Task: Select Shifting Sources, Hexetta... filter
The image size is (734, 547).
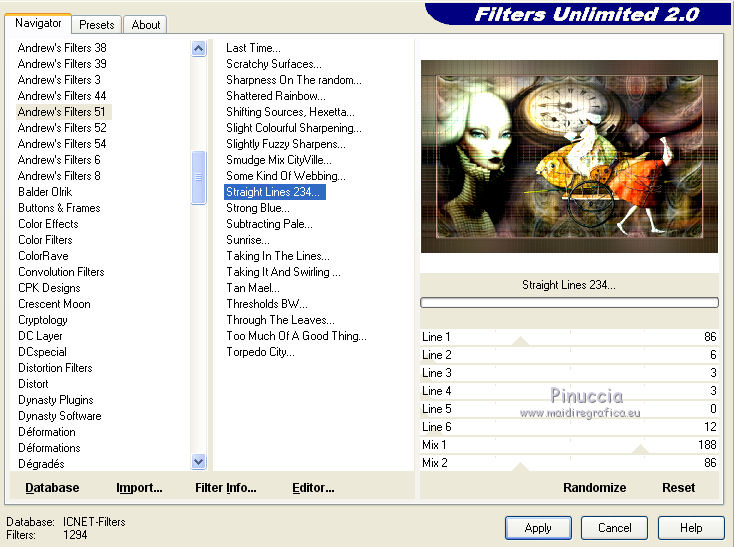Action: pos(290,112)
